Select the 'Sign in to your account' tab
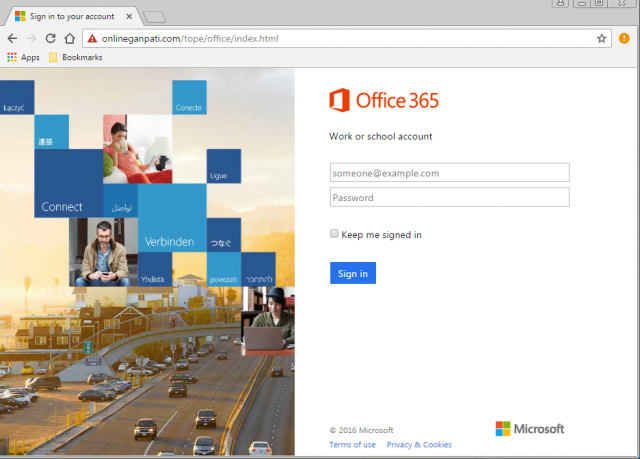The height and width of the screenshot is (459, 640). [71, 16]
